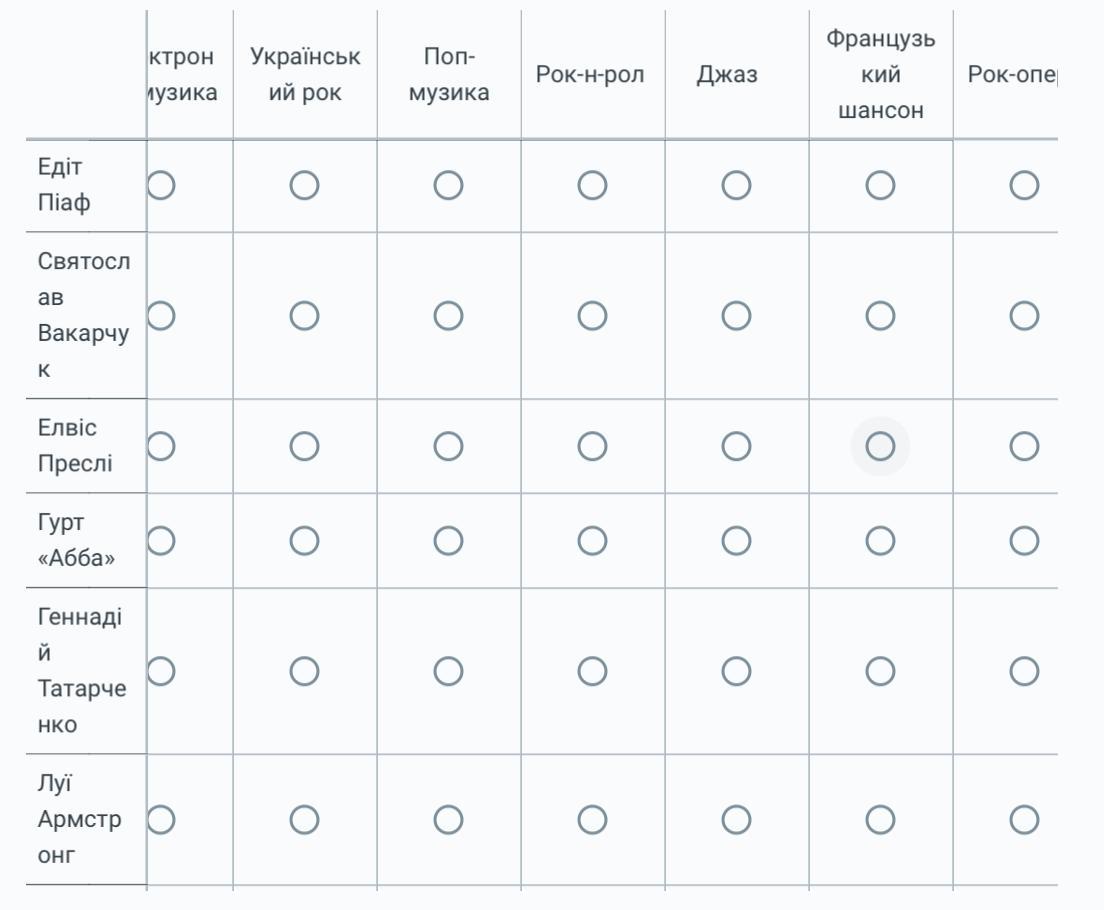Choose Український рок for Елвіс Преслі

304,446
